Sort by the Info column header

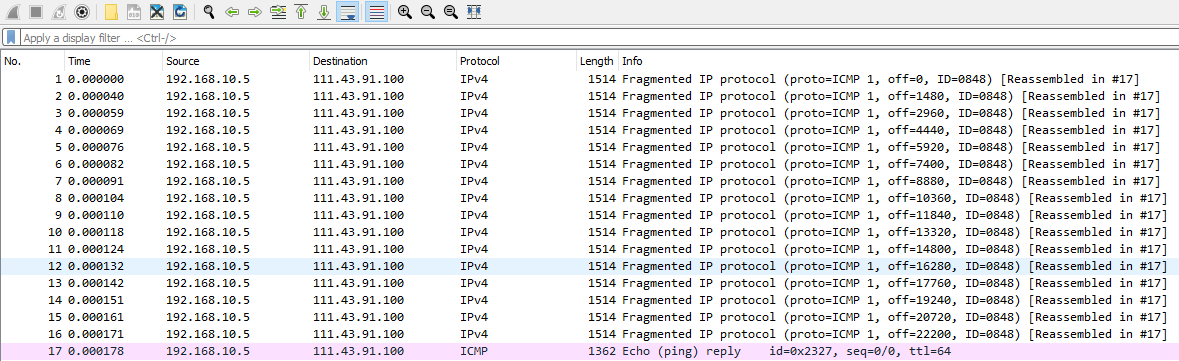click(899, 61)
